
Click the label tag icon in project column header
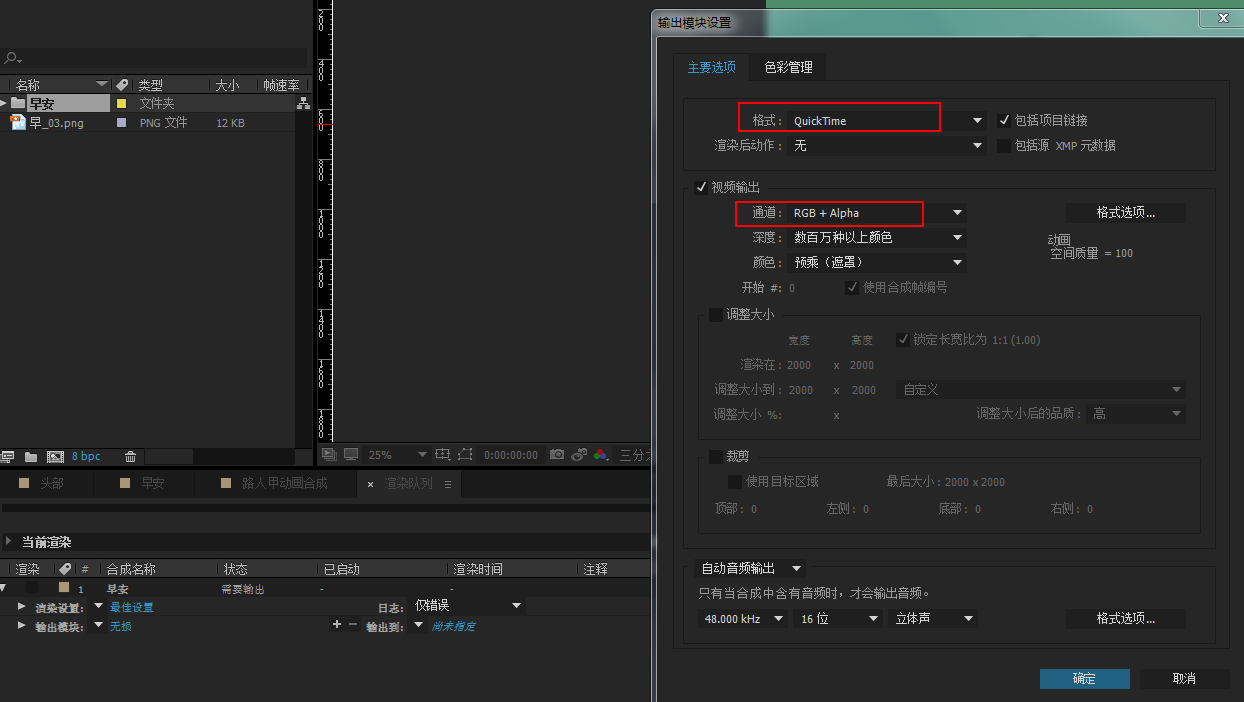click(122, 85)
